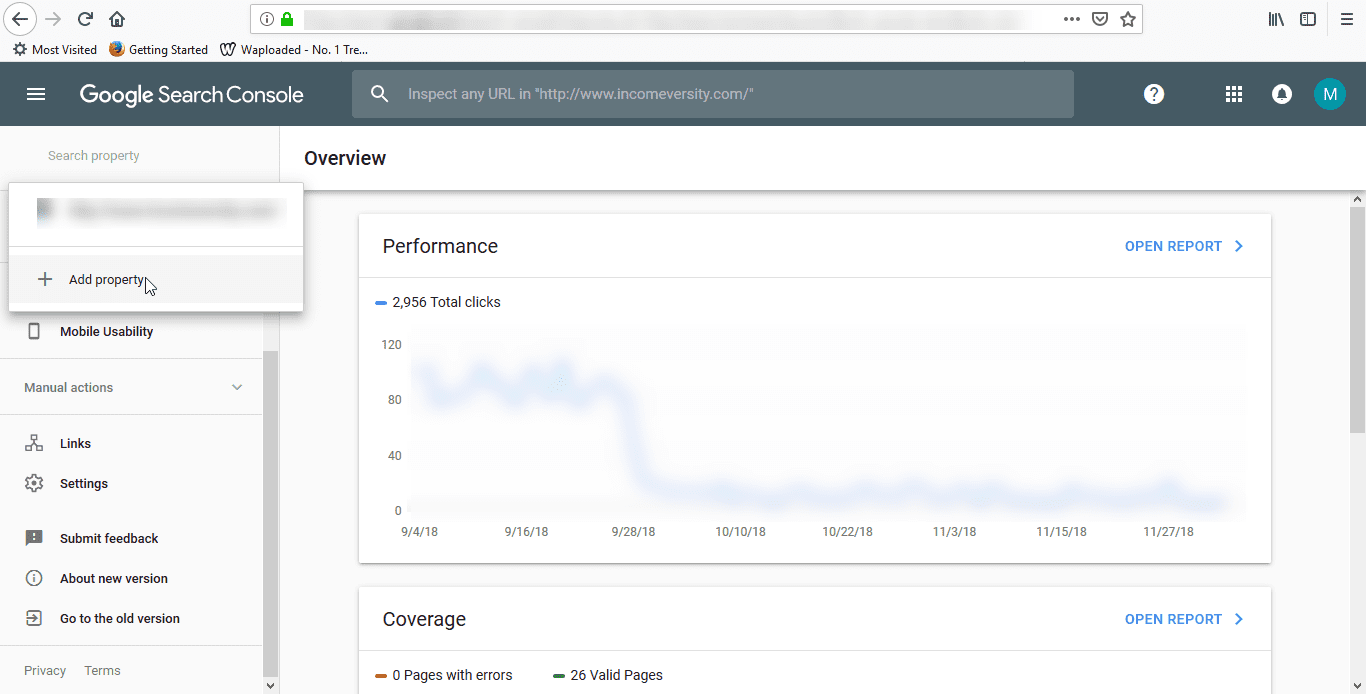Click the chevron next to Performance OPEN REPORT
This screenshot has height=694, width=1366.
[1239, 246]
